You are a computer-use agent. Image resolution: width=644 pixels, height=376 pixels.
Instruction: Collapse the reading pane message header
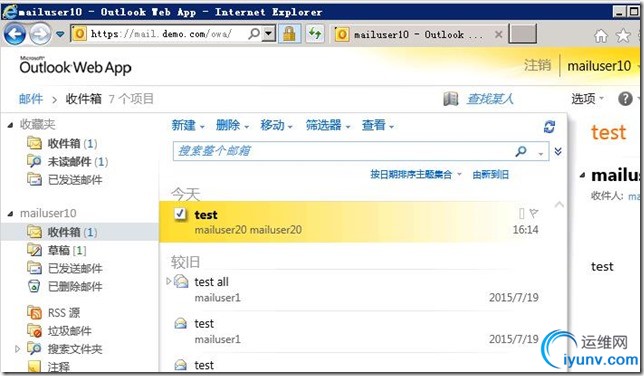tap(582, 175)
